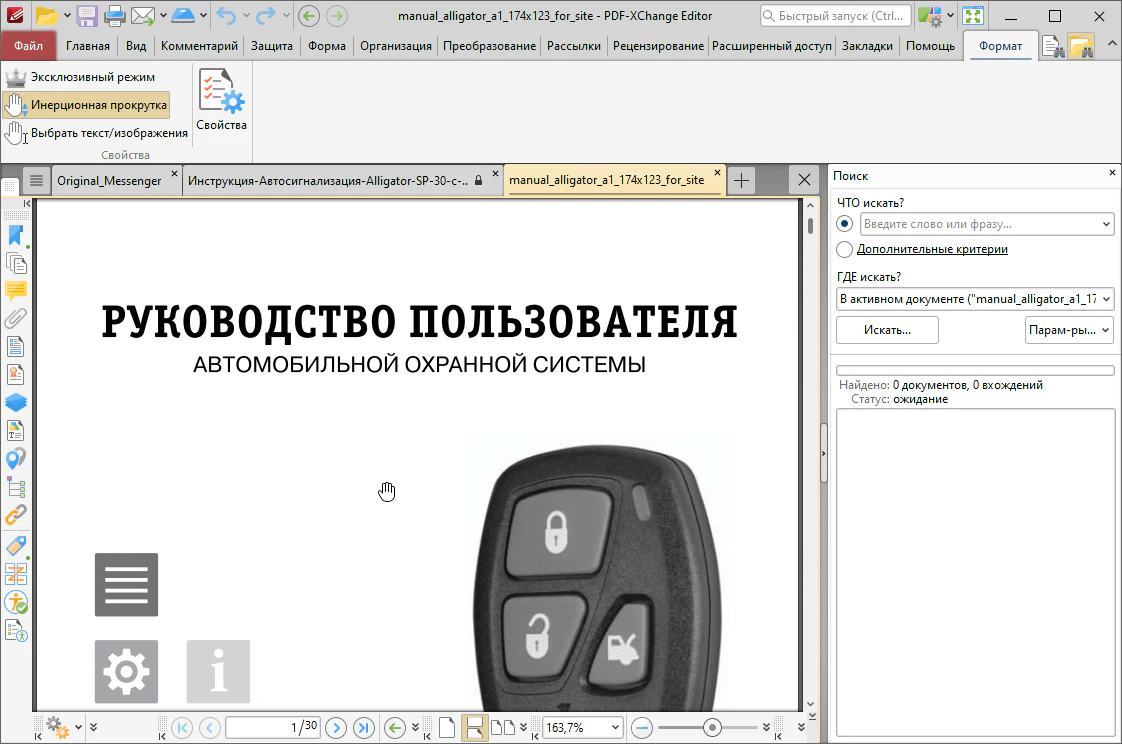This screenshot has width=1122, height=744.
Task: Show the Layers pane
Action: (15, 403)
